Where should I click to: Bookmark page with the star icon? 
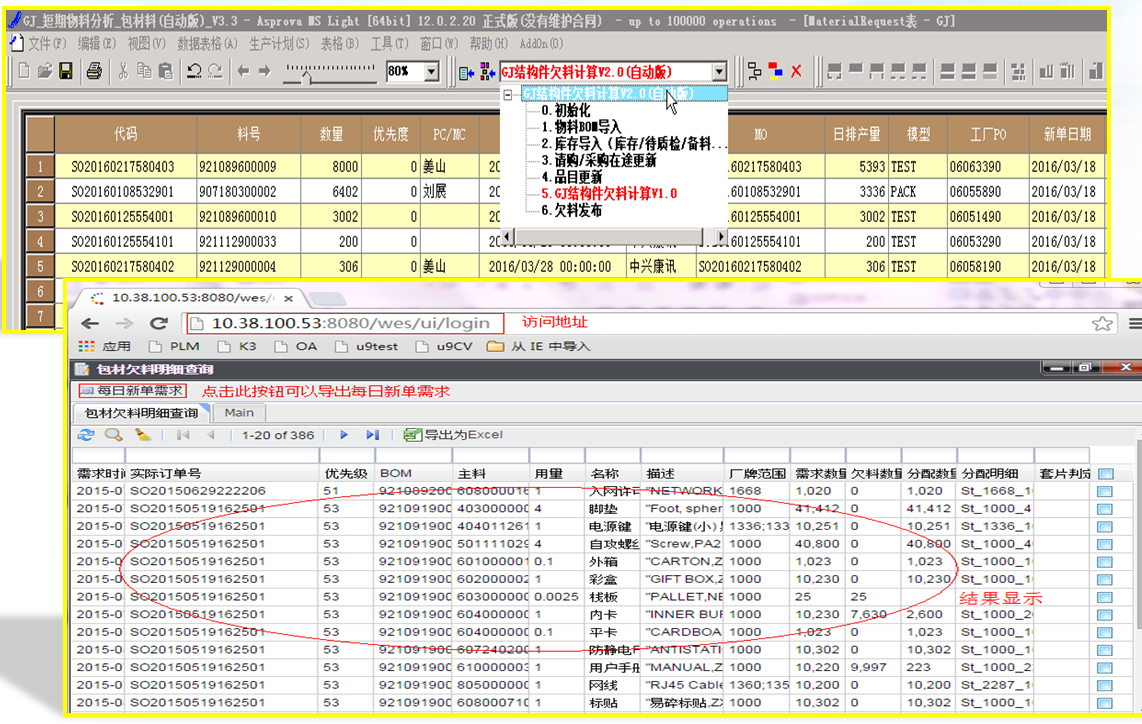(x=1102, y=323)
